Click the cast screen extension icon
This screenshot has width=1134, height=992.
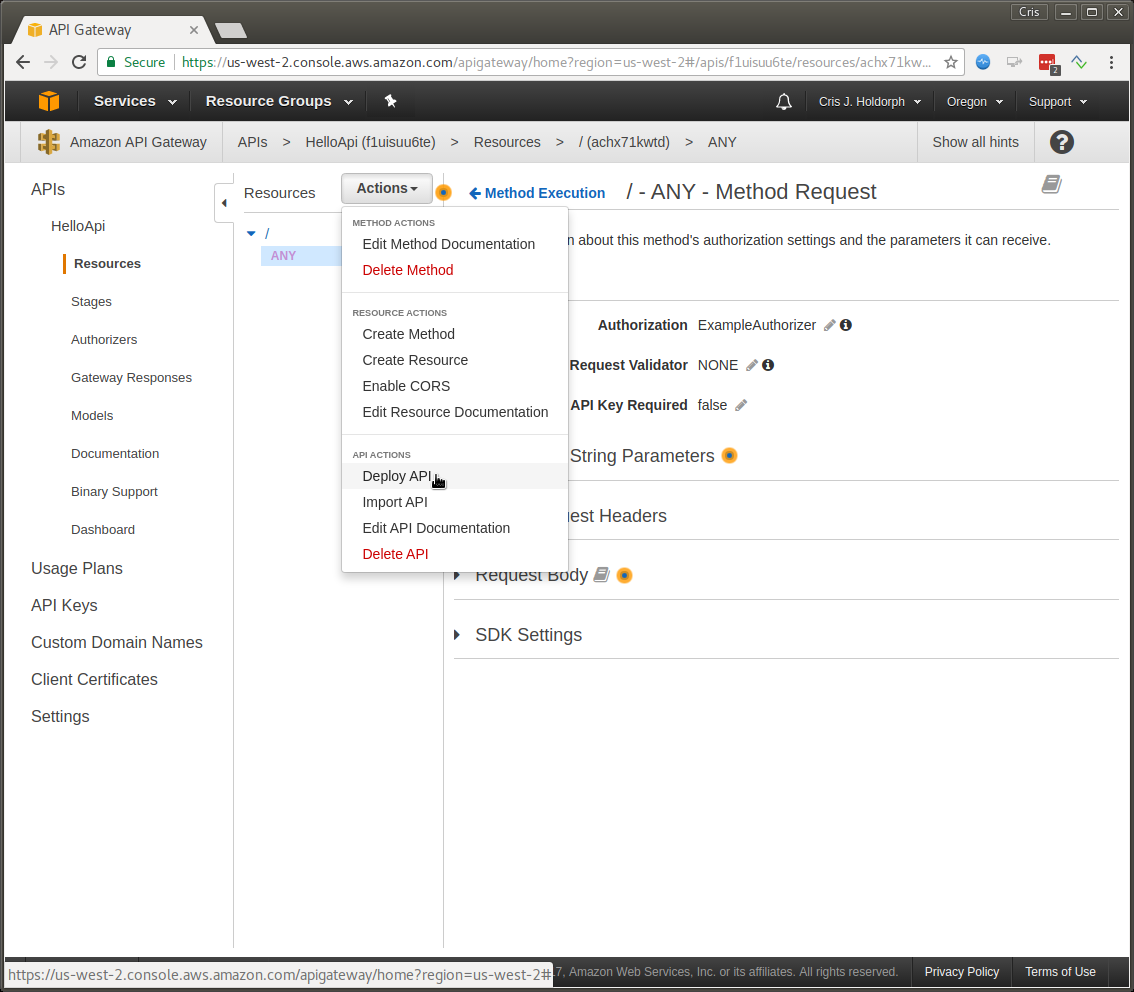[1015, 62]
